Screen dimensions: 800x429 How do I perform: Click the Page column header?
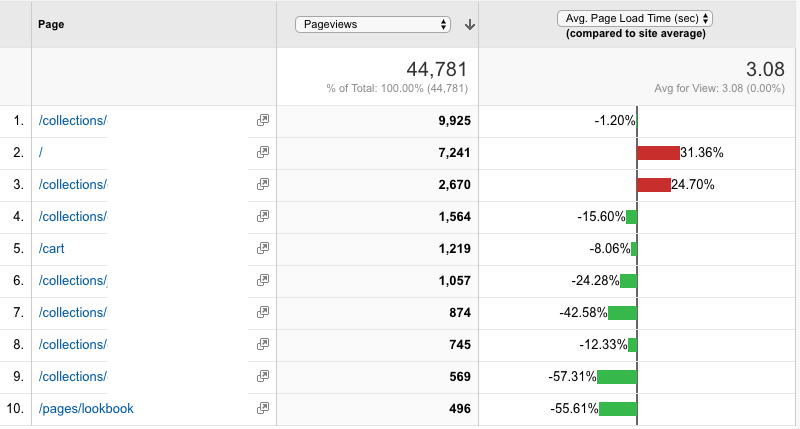point(51,24)
